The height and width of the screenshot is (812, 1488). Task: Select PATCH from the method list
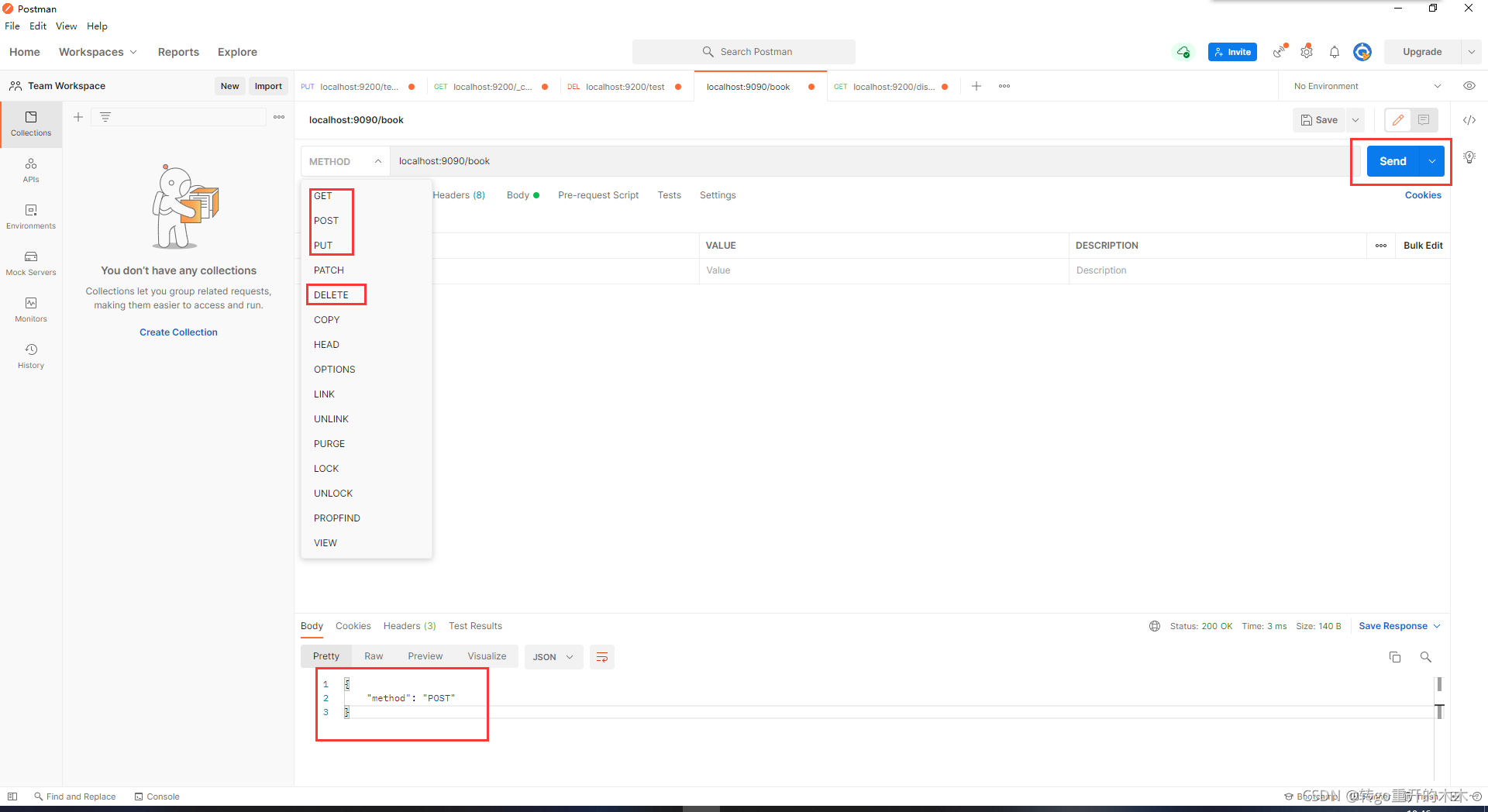(329, 270)
